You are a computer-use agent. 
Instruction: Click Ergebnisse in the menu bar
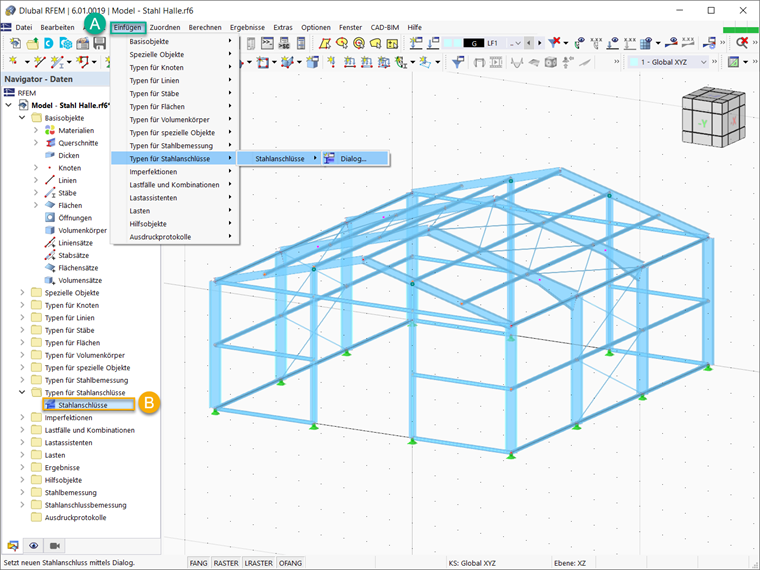(247, 27)
